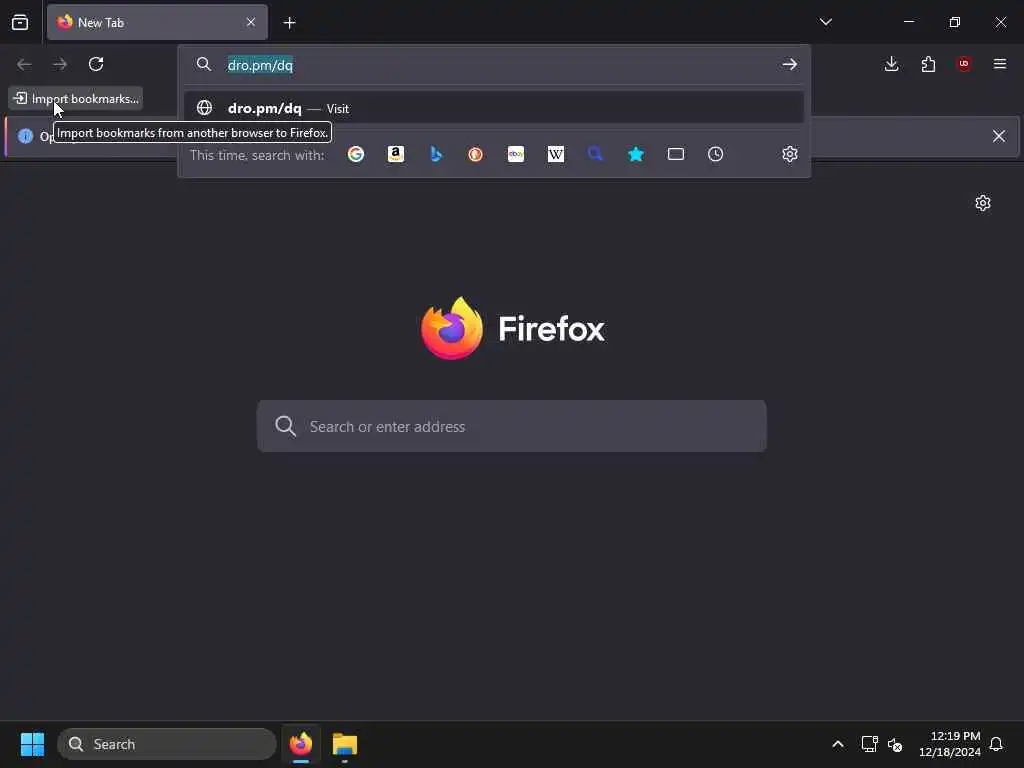Search this time with Amazon

point(396,154)
